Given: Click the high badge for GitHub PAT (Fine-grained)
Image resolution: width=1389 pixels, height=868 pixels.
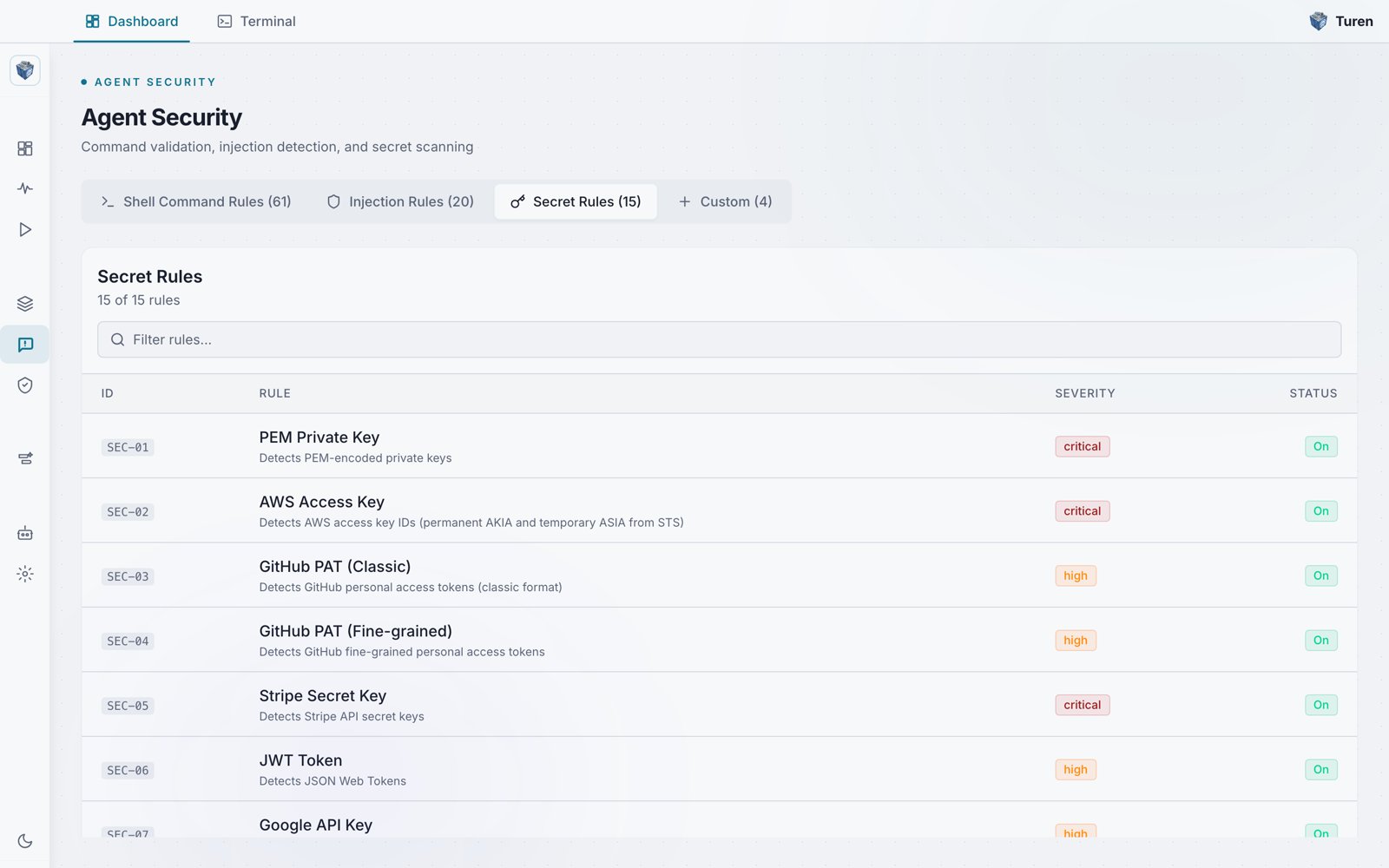Looking at the screenshot, I should (1076, 641).
